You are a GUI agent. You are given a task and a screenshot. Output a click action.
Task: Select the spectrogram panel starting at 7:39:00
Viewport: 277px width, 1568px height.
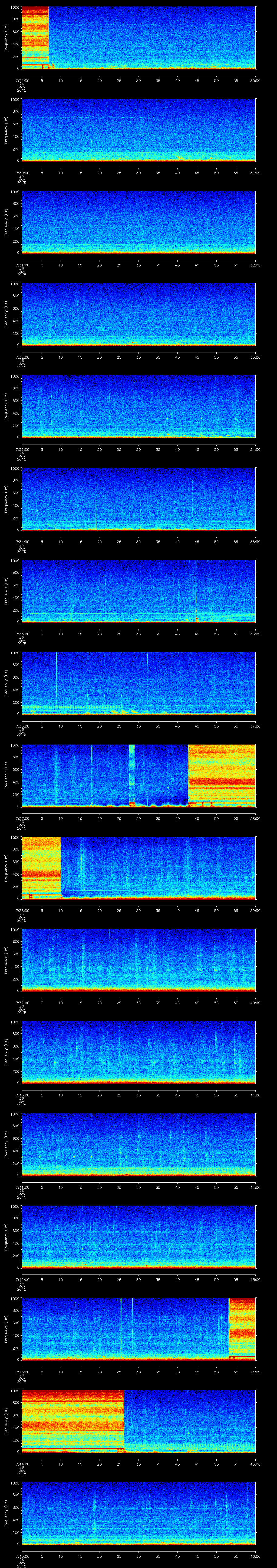[x=138, y=960]
